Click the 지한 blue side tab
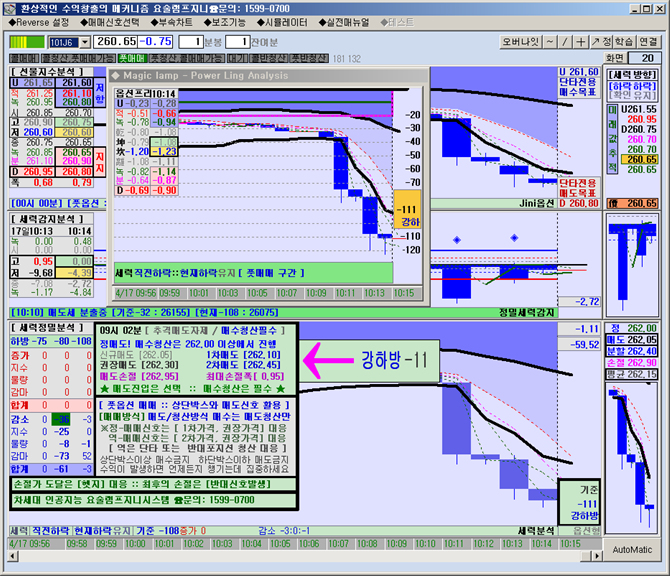This screenshot has width=670, height=576. (x=100, y=93)
